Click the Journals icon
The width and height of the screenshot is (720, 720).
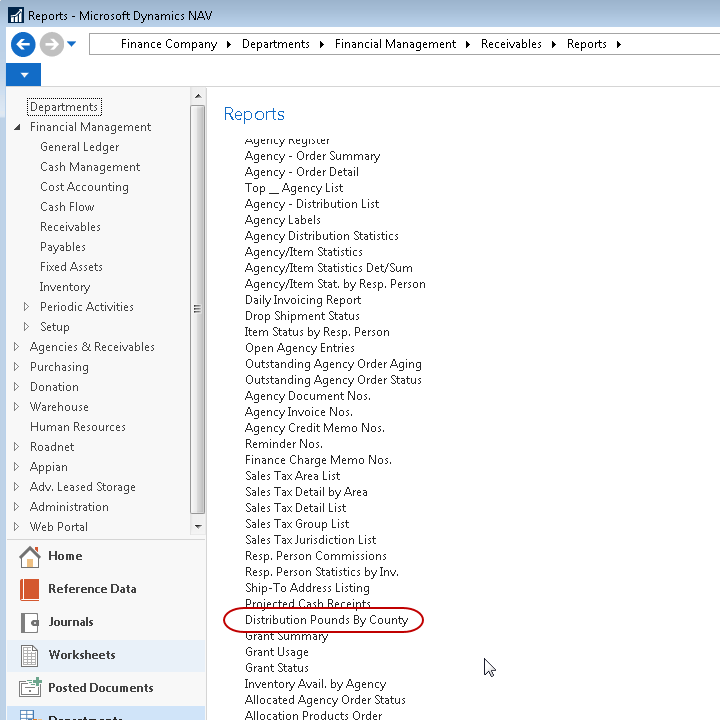[30, 622]
